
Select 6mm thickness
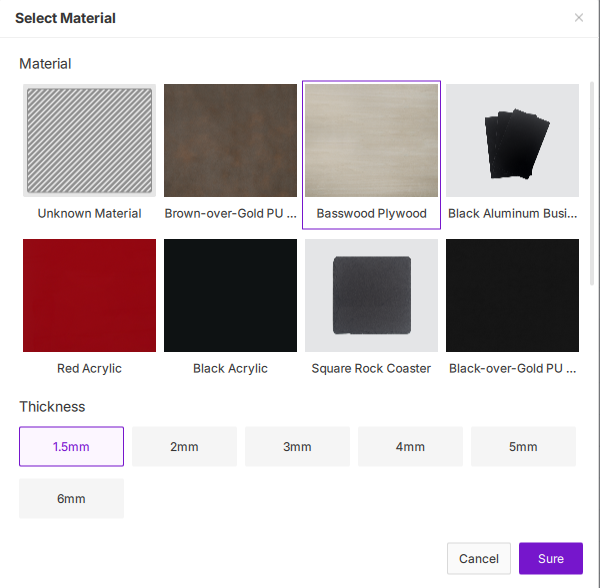71,498
